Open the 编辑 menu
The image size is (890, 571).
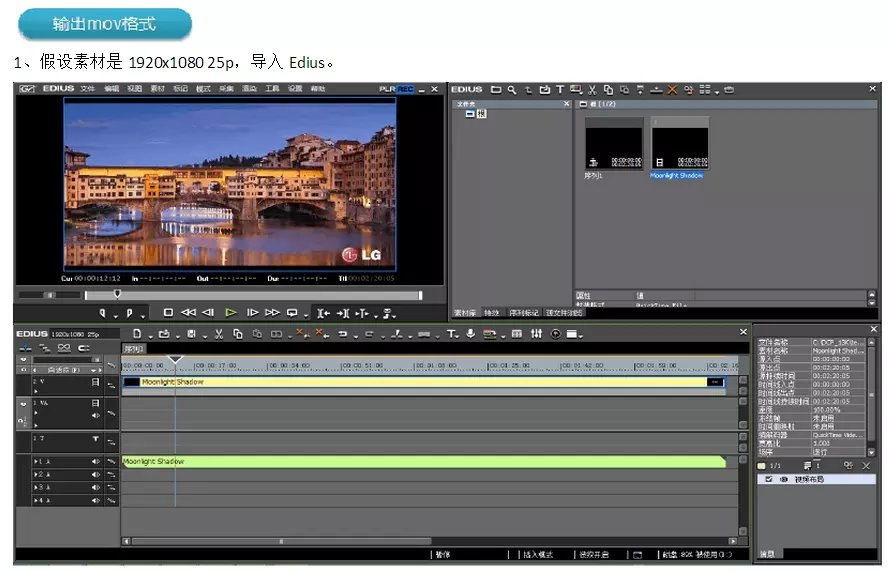[x=112, y=89]
